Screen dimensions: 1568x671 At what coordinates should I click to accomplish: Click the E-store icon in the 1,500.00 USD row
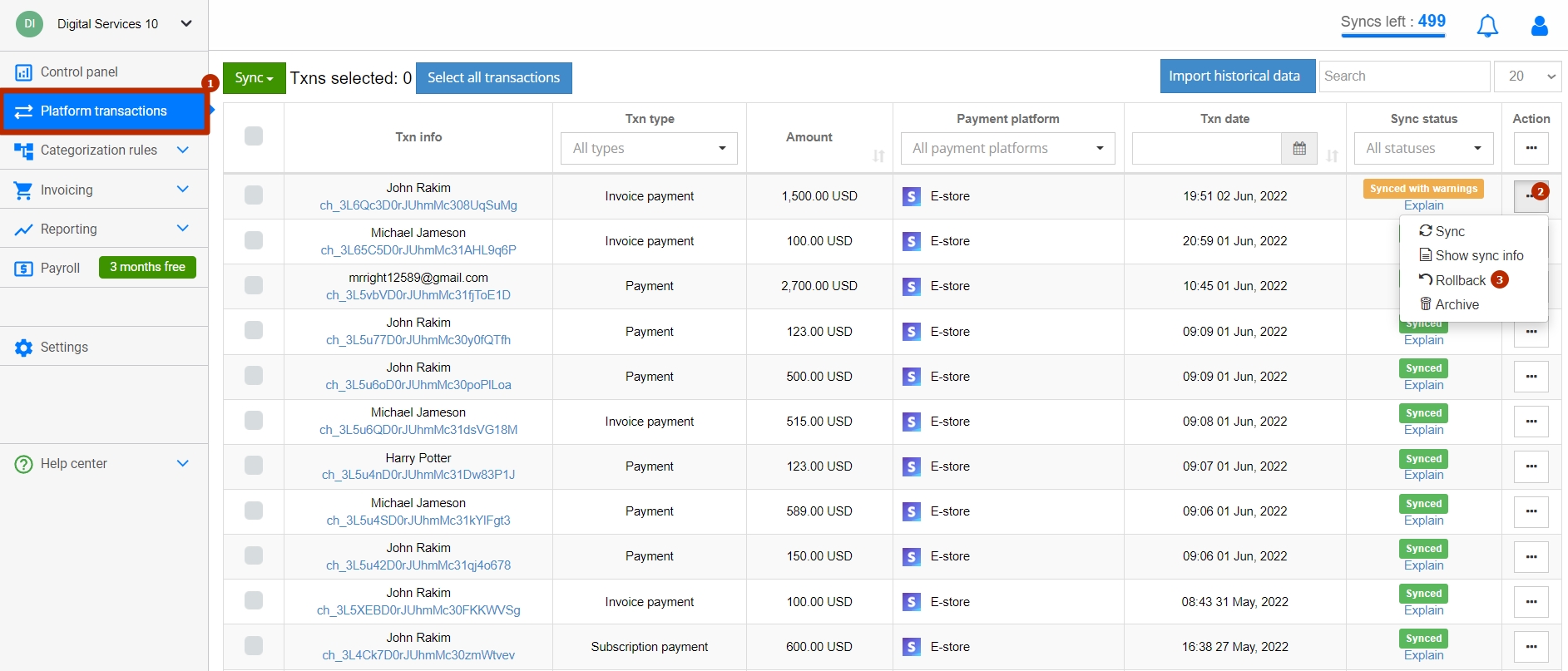pos(912,197)
